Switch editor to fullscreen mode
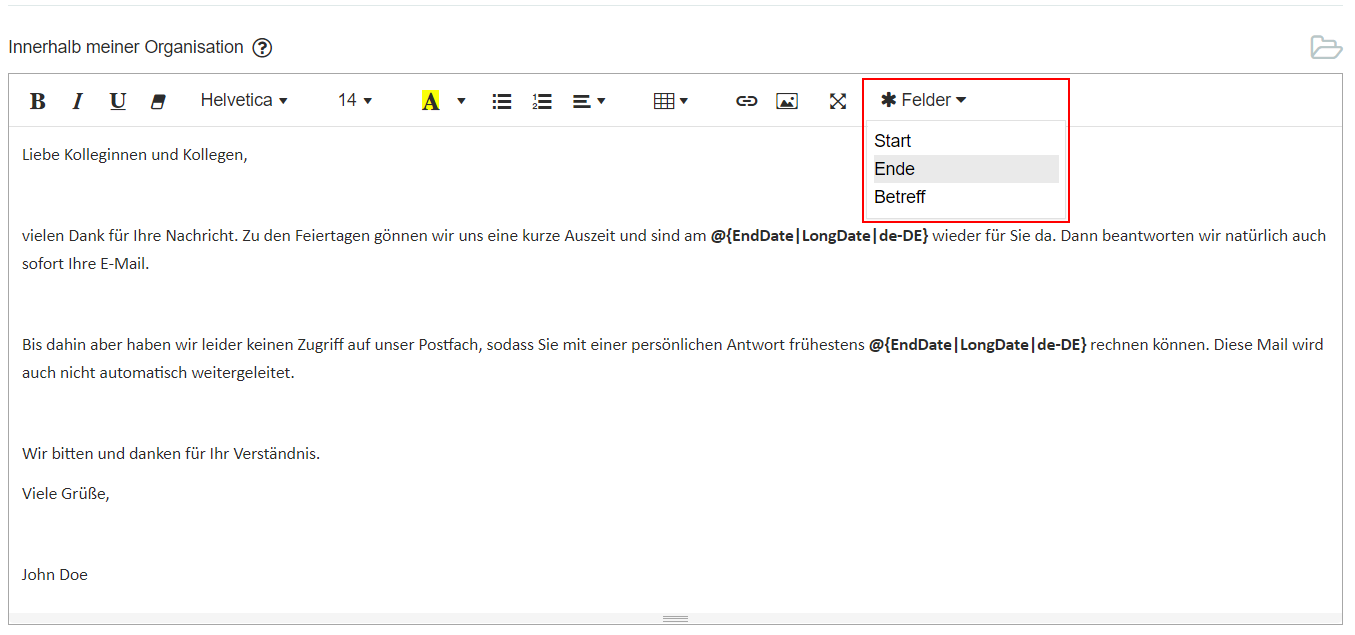The height and width of the screenshot is (635, 1355). pos(838,101)
